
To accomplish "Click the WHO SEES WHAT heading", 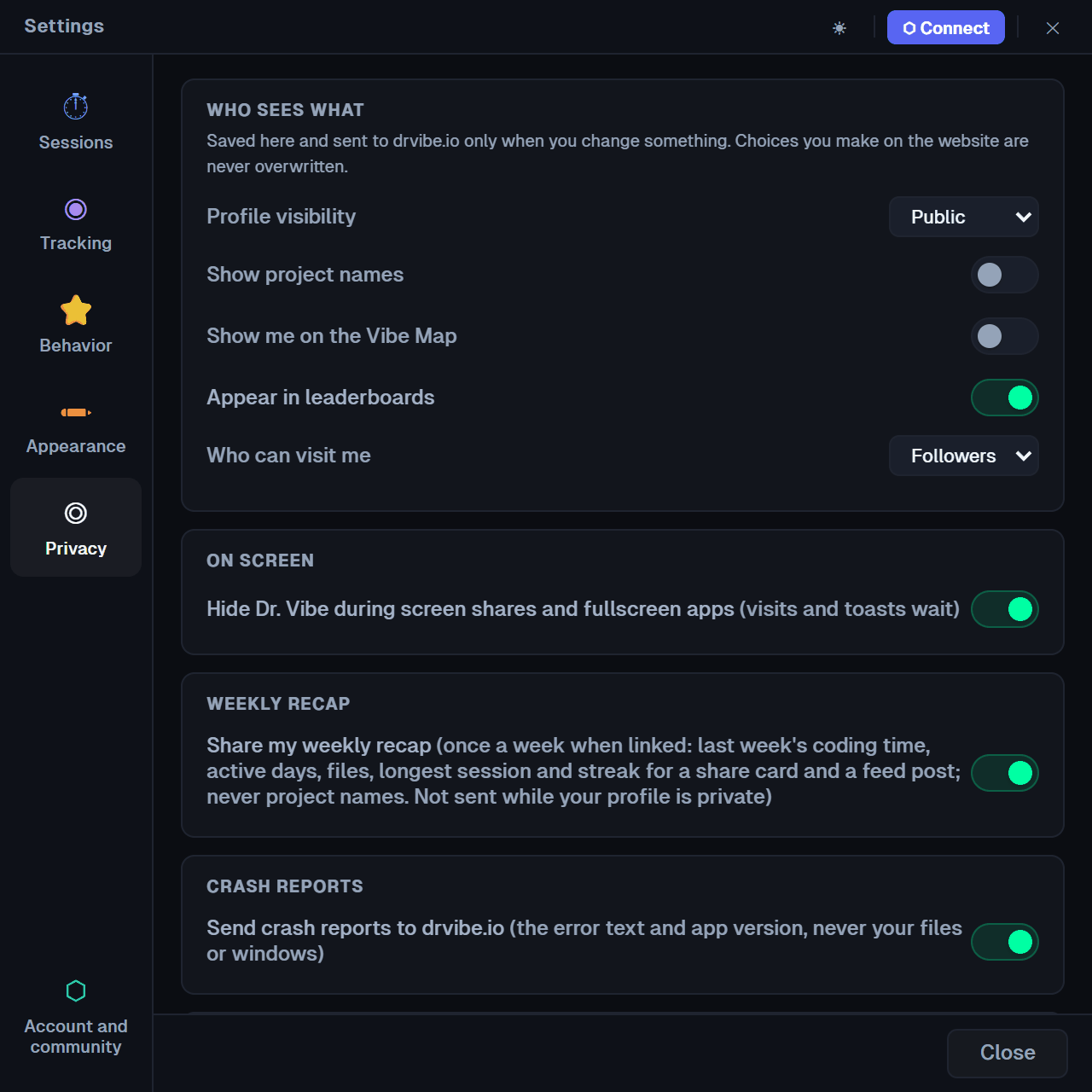I will [285, 110].
